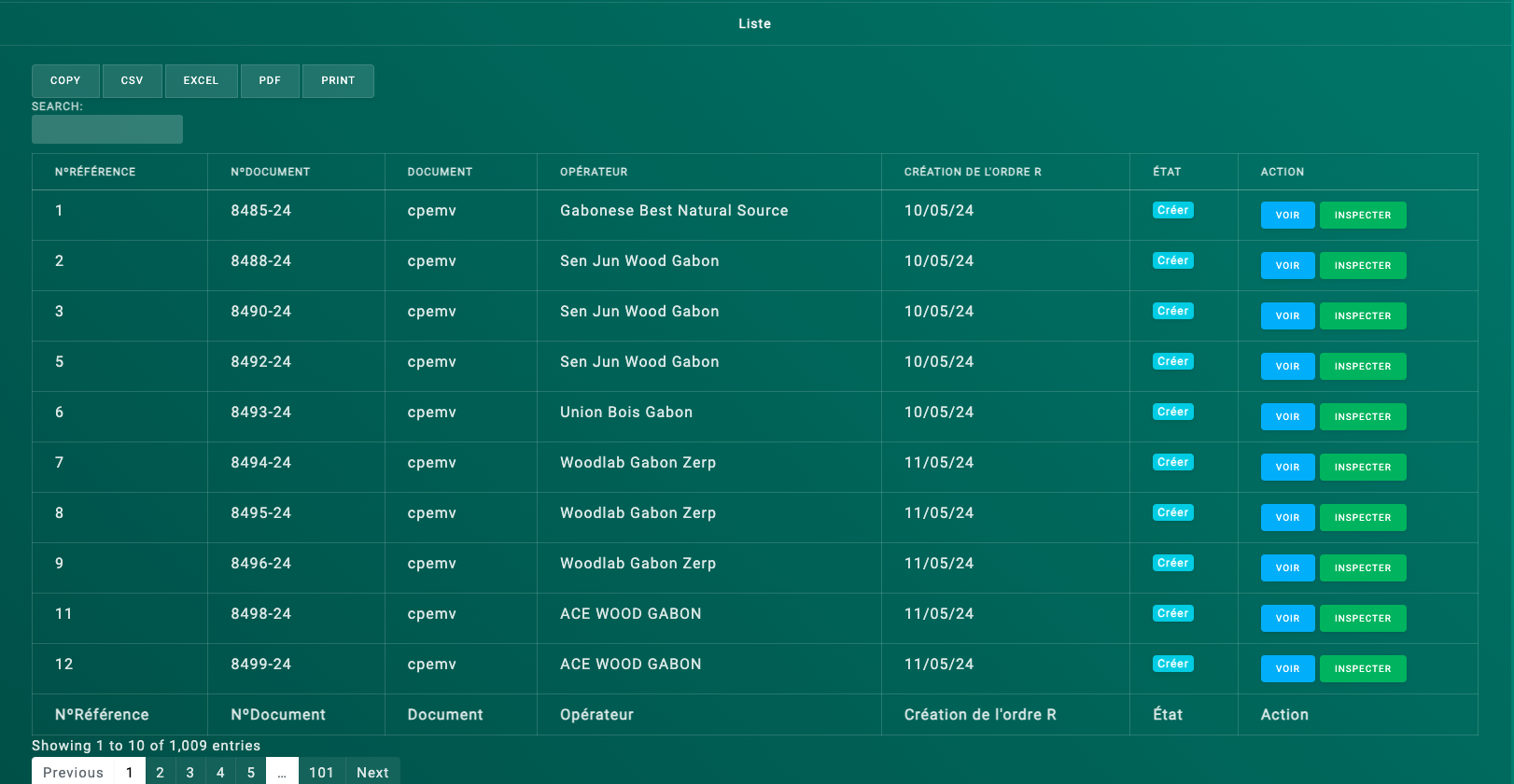
Task: Inspect document 8494-24
Action: point(1363,468)
